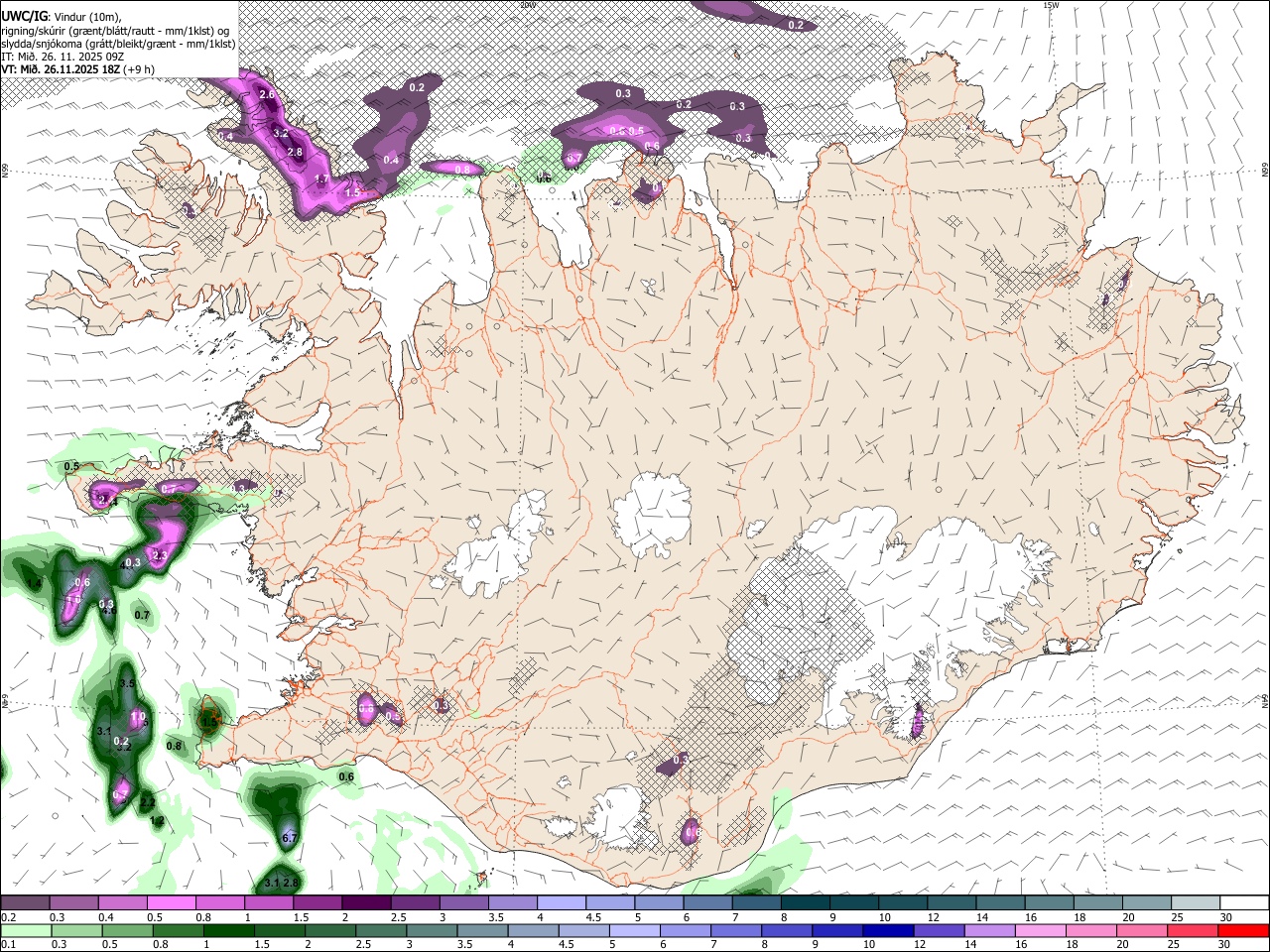The width and height of the screenshot is (1270, 952).
Task: Click the upper legend swatch between 25 and 30
Action: click(x=1197, y=903)
